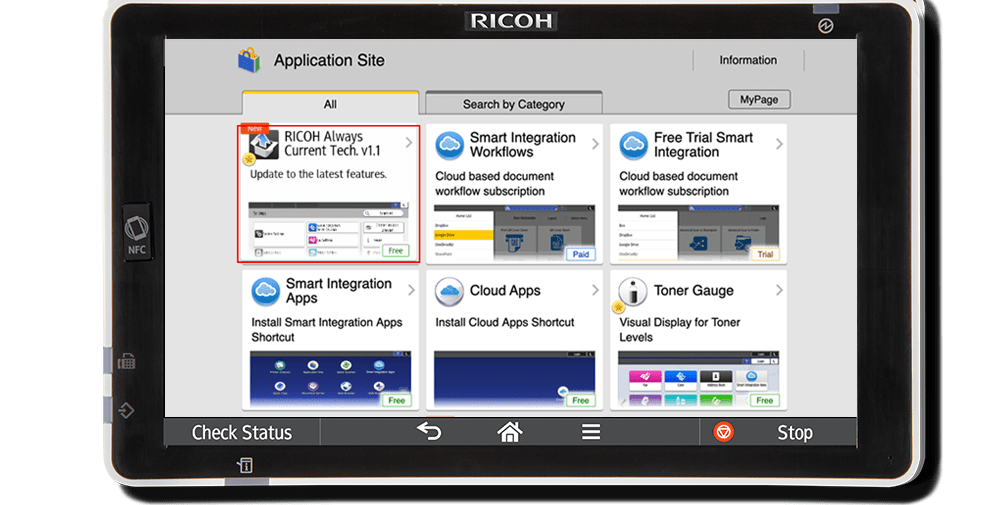
Task: Select the "Smart Integration Workflows" title
Action: pyautogui.click(x=522, y=145)
